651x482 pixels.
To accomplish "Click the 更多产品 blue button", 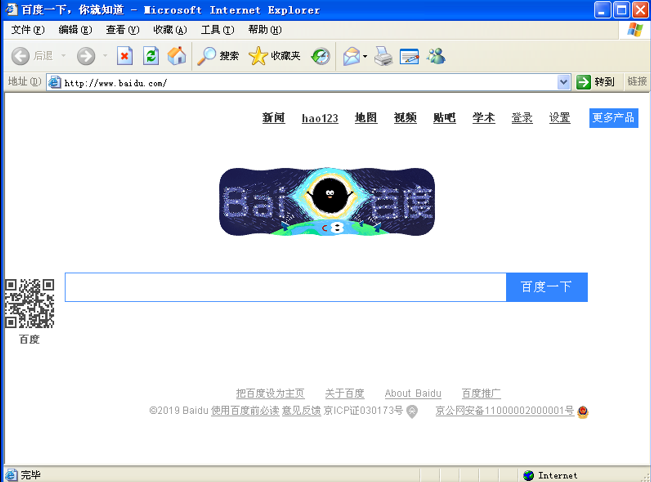I will (614, 118).
